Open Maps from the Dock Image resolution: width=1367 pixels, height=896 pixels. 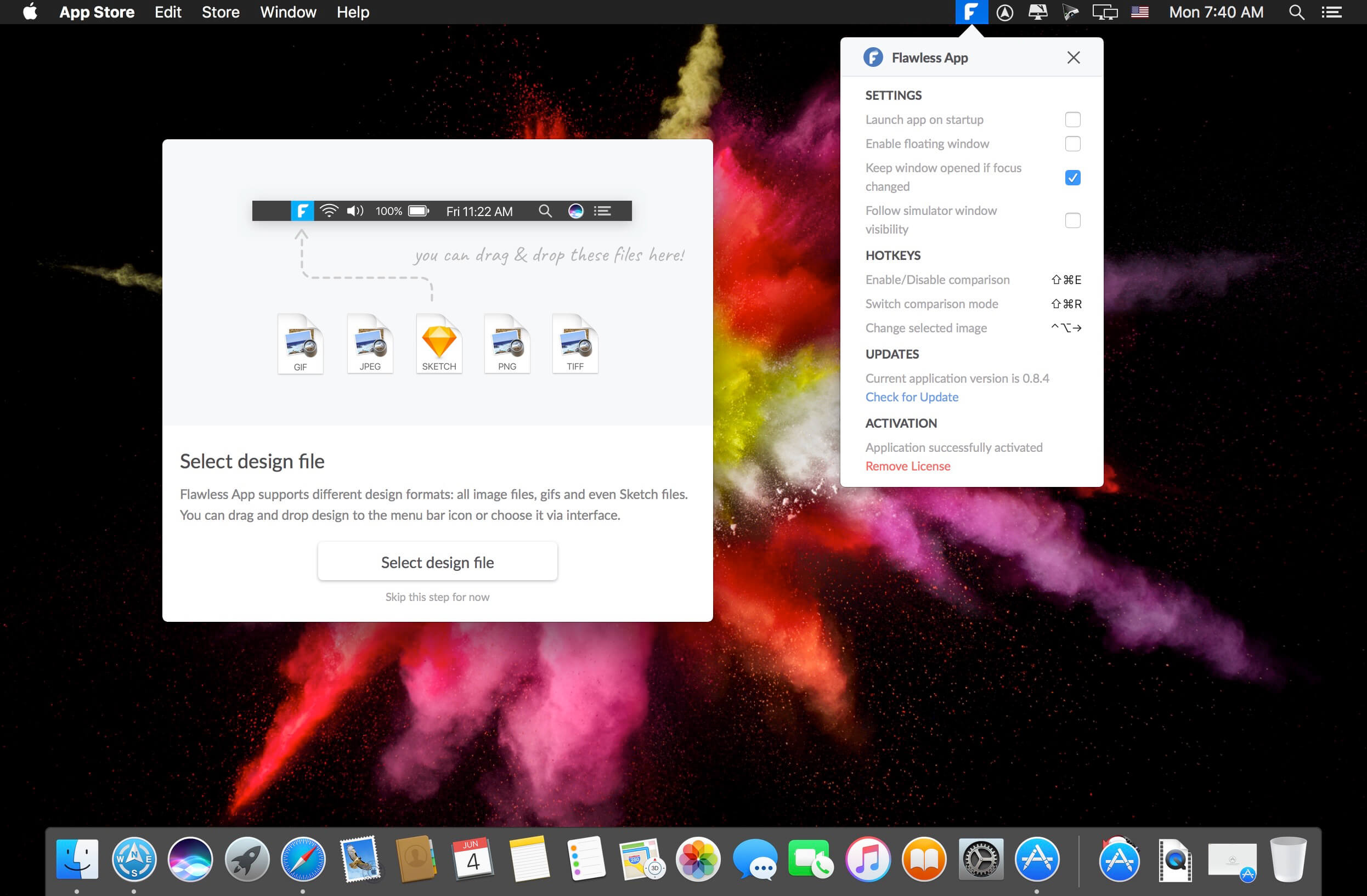click(642, 859)
